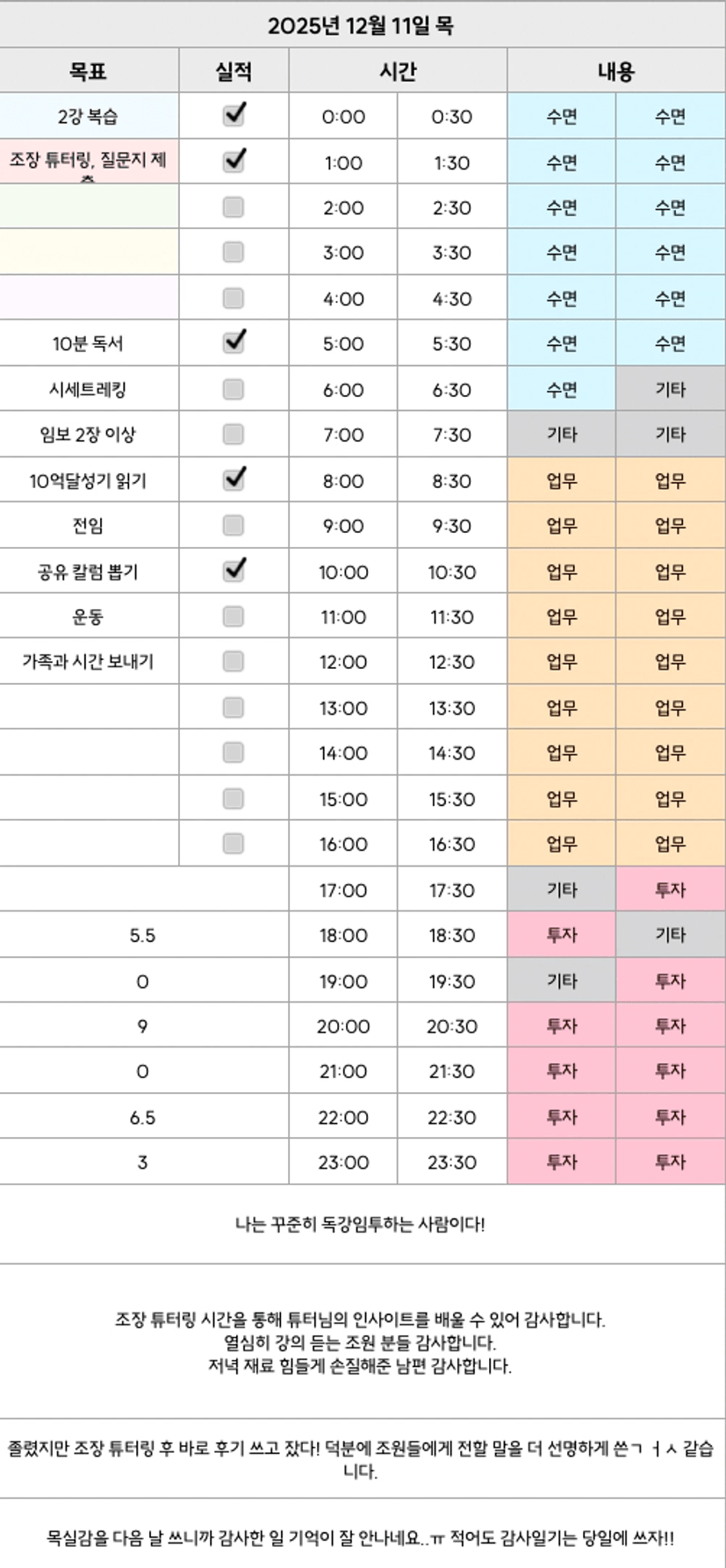The image size is (726, 1568).
Task: Select the 조장 튜터링, 질문지 goal cell
Action: coord(89,162)
